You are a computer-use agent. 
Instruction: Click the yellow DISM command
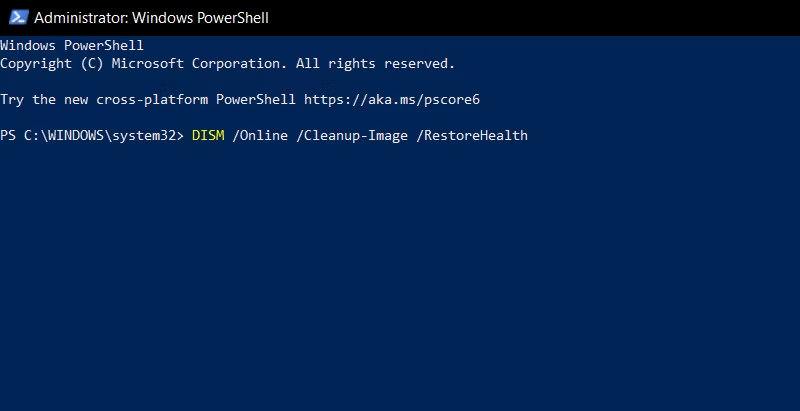pos(208,136)
